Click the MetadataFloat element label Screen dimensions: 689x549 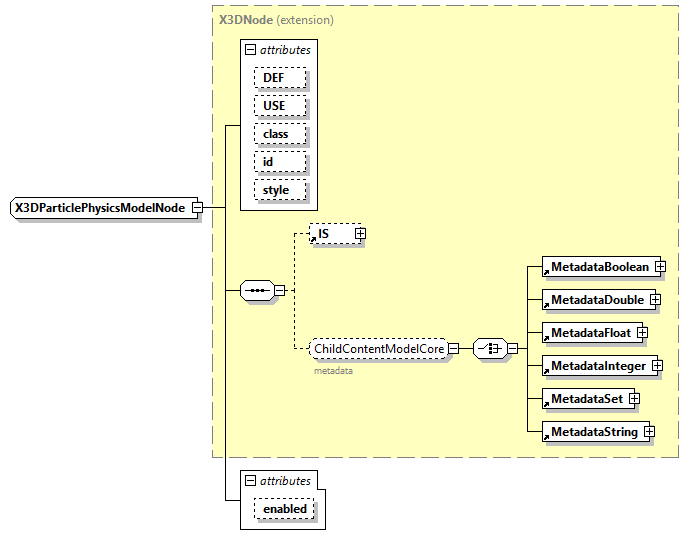(x=591, y=333)
